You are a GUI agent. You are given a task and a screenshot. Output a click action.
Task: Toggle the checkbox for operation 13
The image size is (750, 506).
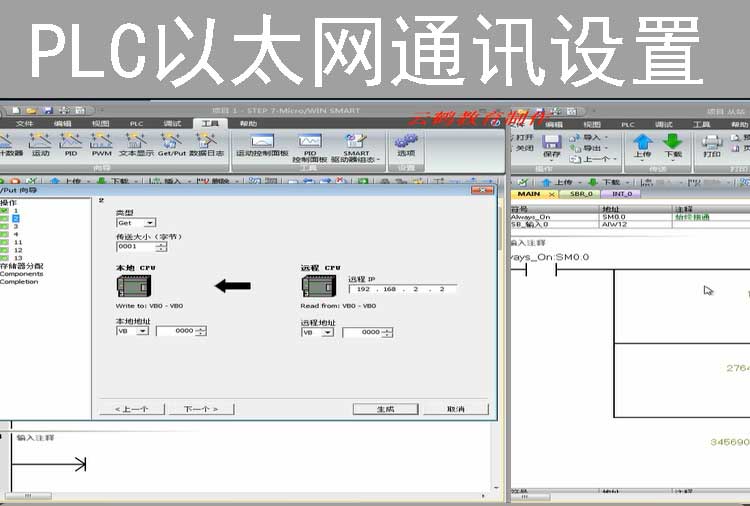[5, 258]
